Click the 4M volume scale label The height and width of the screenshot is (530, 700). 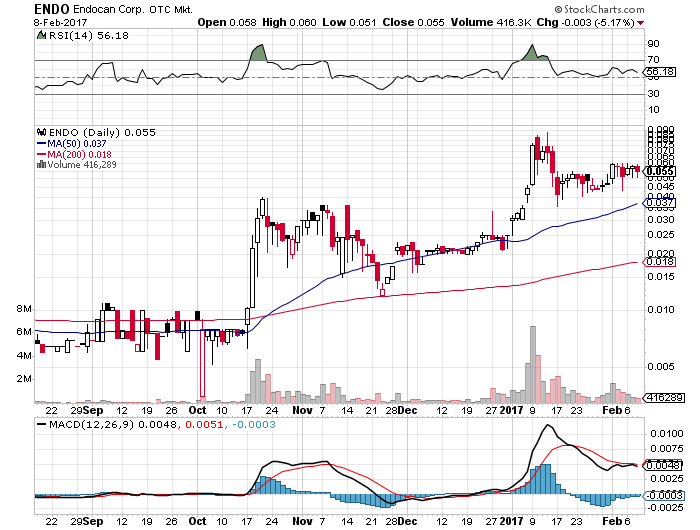tap(24, 356)
